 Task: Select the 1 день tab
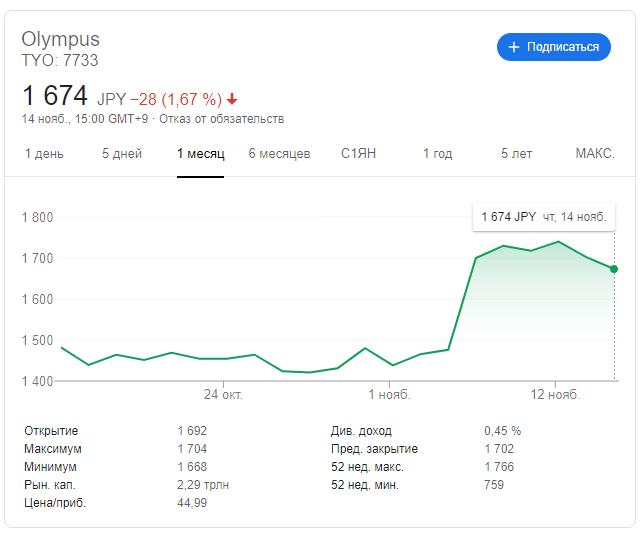(x=44, y=154)
